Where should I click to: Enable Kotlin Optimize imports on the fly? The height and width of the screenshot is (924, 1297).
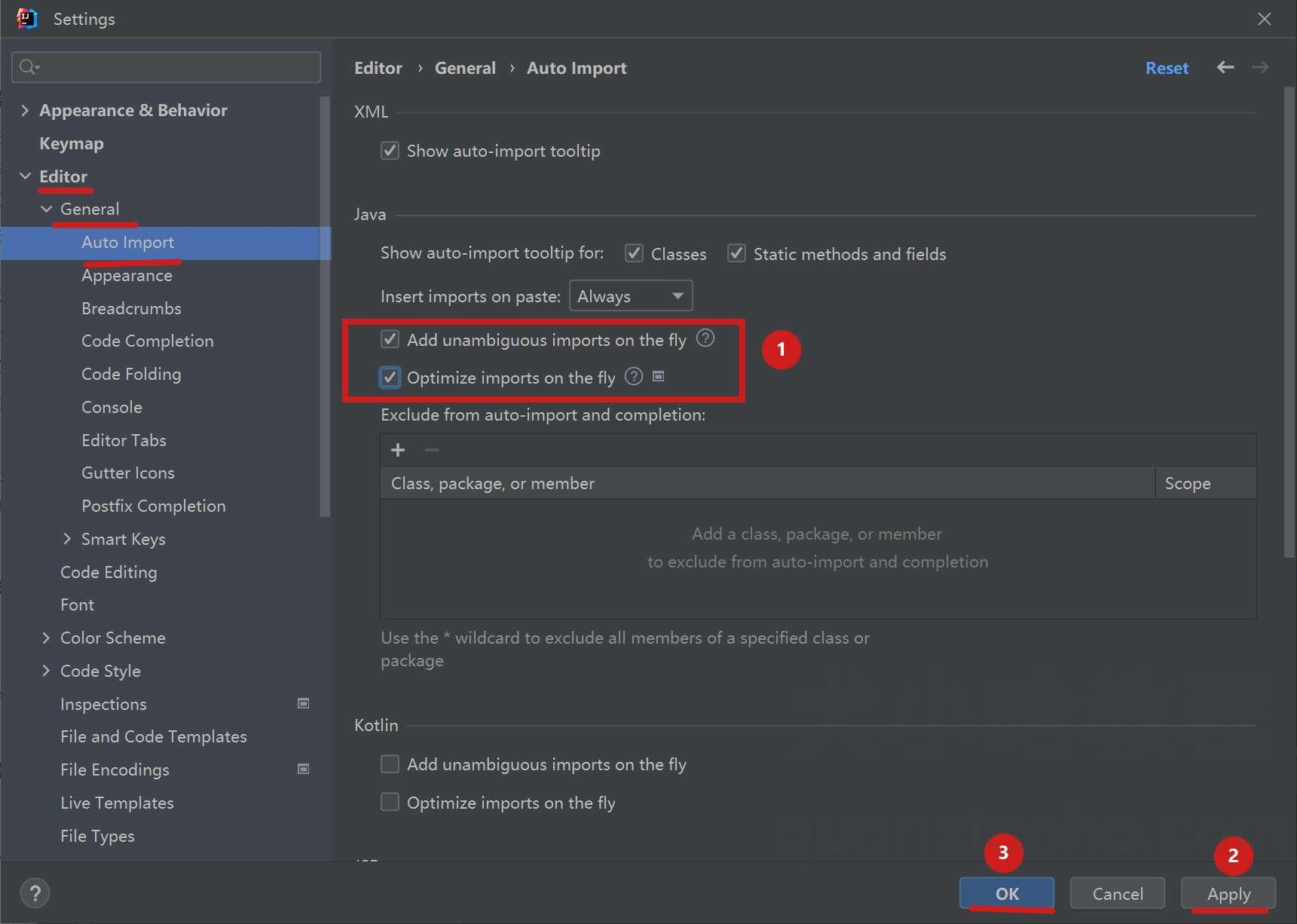click(x=390, y=802)
